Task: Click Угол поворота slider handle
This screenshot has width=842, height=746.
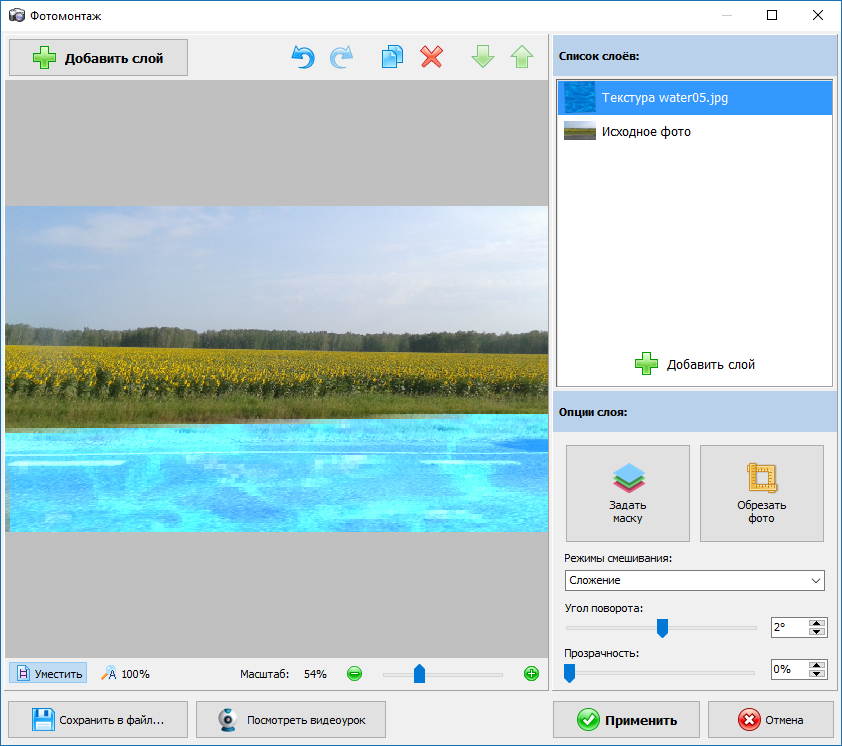Action: coord(662,628)
